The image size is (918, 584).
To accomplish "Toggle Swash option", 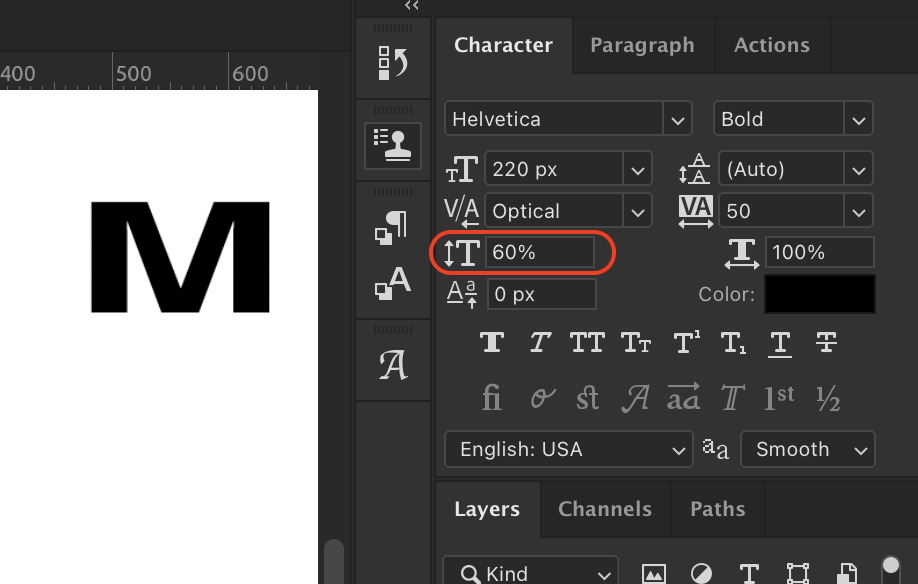I will tap(635, 399).
